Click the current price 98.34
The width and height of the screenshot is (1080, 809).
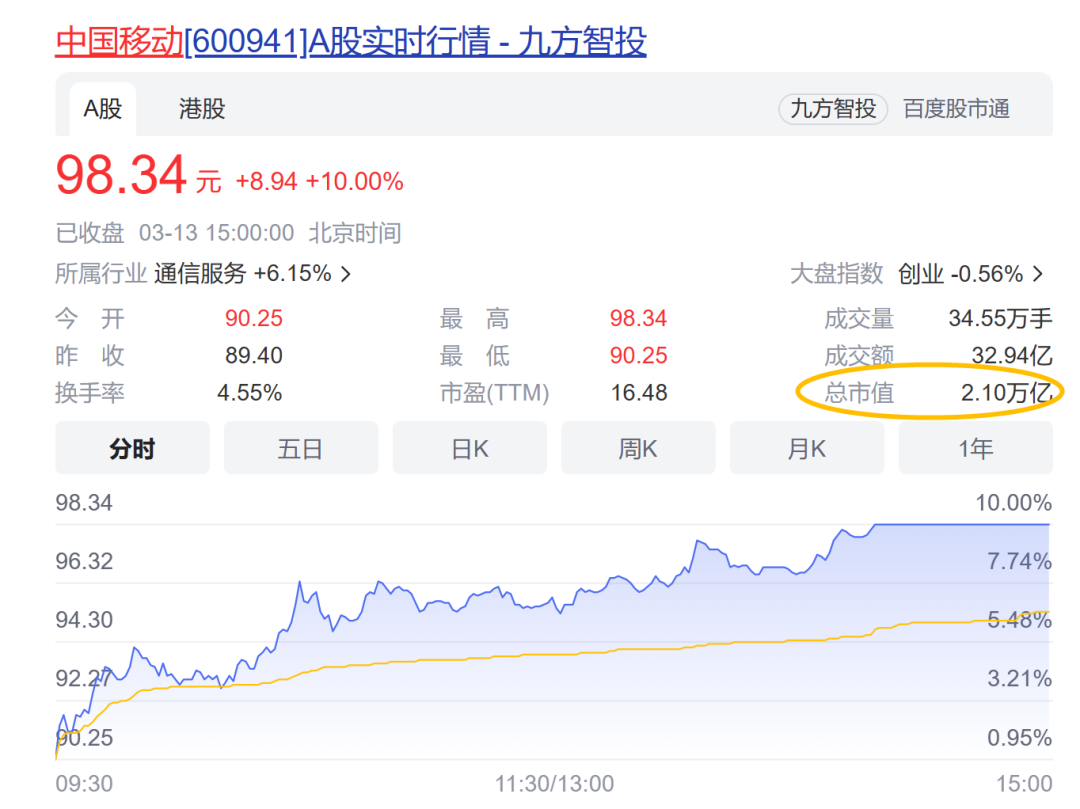[121, 176]
